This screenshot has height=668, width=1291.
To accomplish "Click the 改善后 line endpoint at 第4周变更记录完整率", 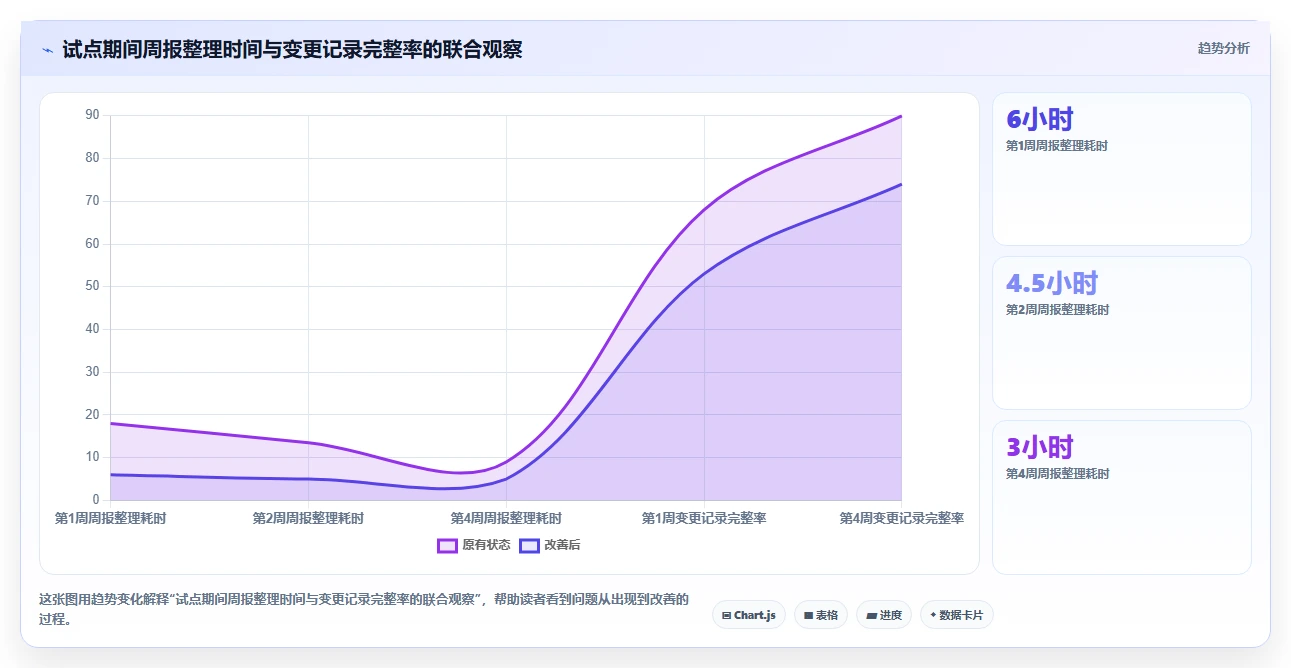I will click(901, 184).
